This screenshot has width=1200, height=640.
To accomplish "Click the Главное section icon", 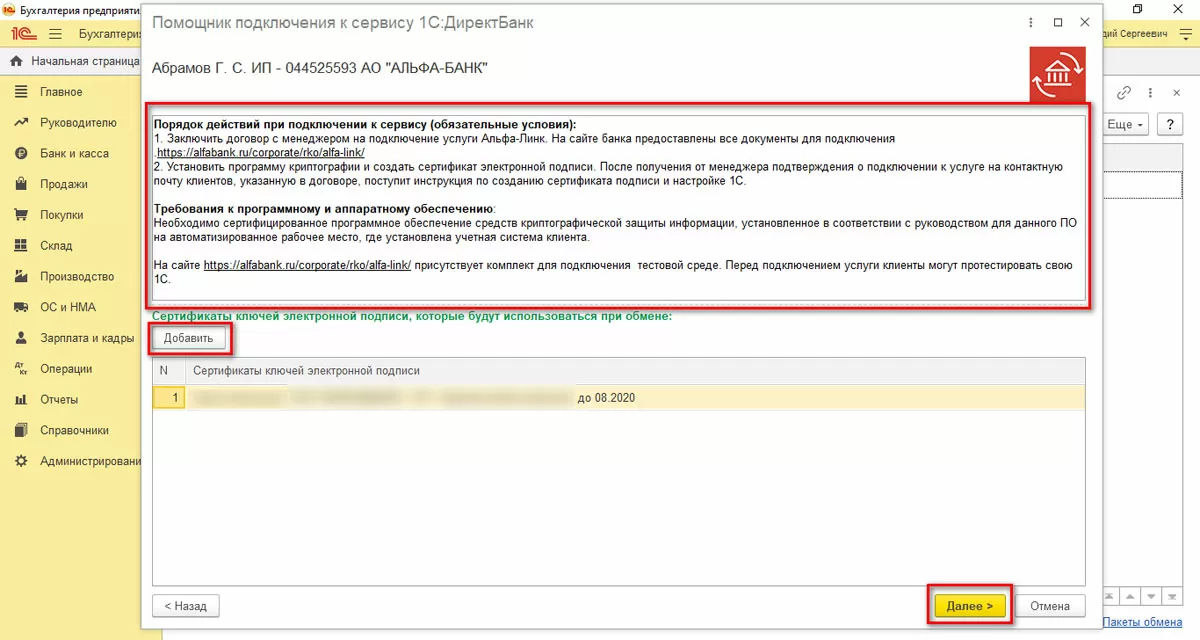I will pyautogui.click(x=20, y=92).
